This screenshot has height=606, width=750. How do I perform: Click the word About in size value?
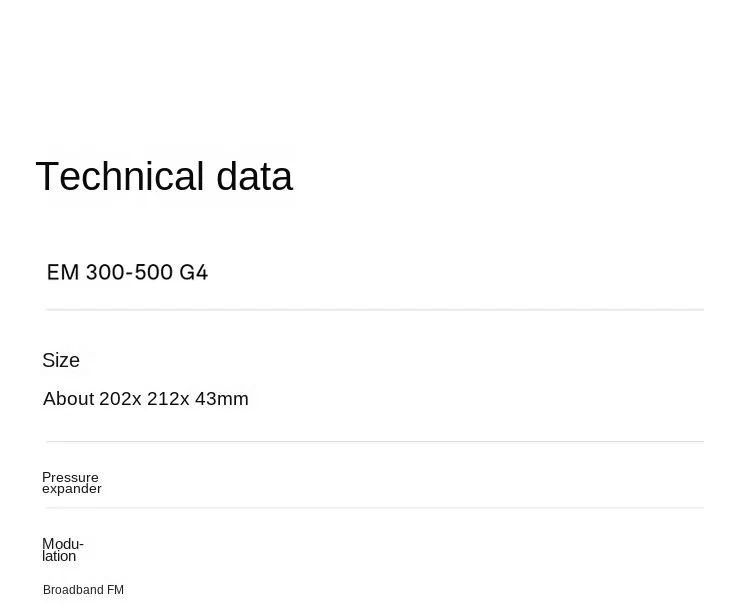coord(68,398)
